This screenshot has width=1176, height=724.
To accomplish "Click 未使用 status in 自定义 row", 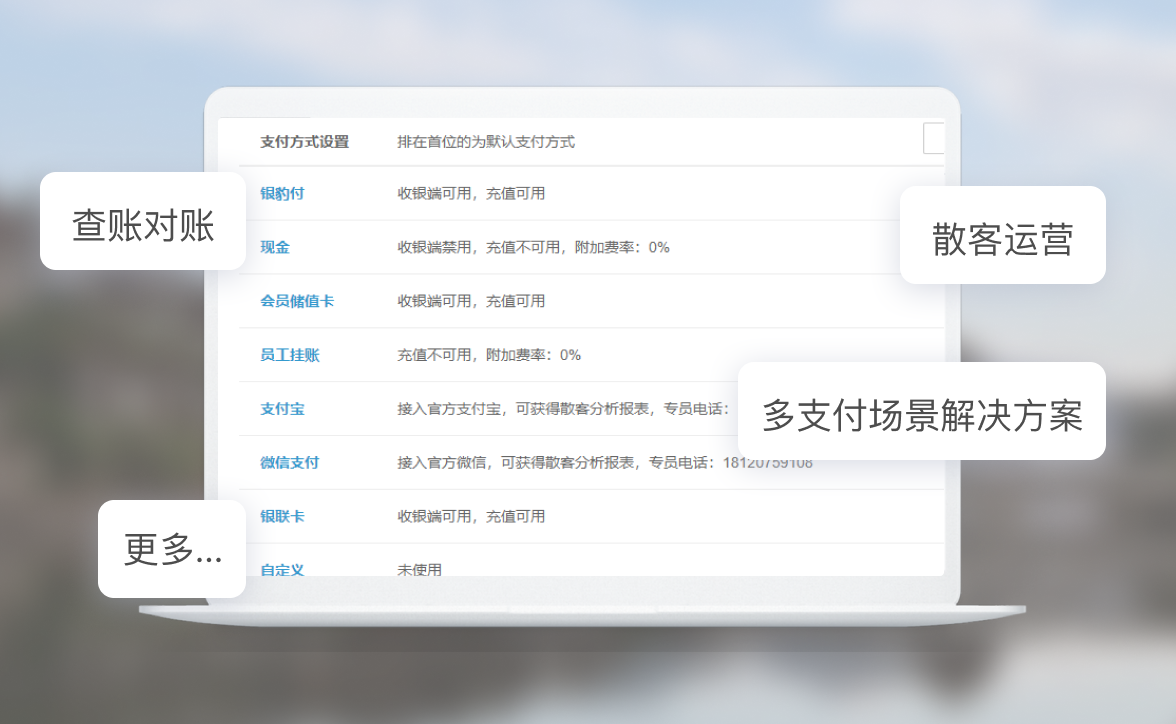I will click(x=419, y=569).
